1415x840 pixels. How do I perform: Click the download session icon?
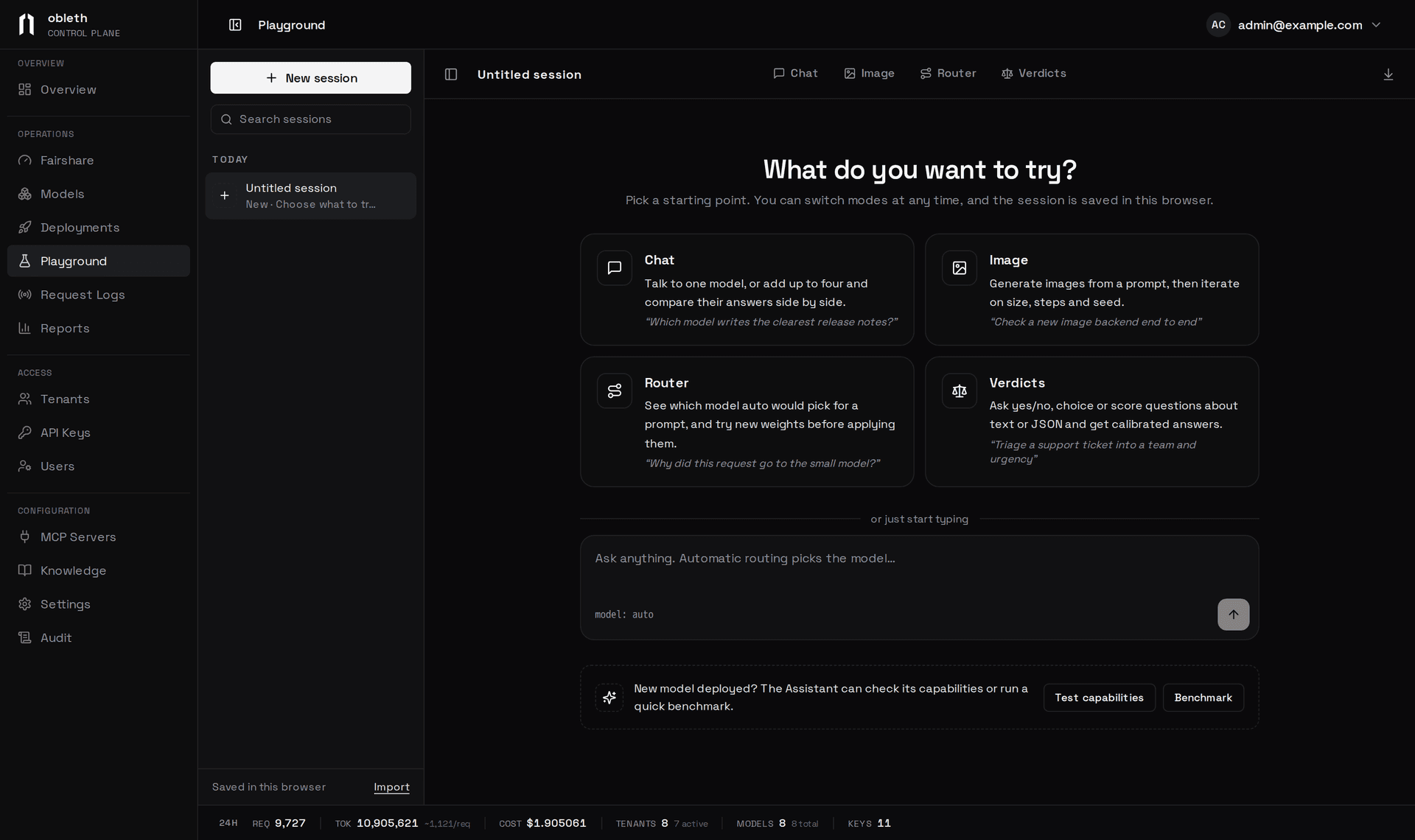click(1388, 74)
